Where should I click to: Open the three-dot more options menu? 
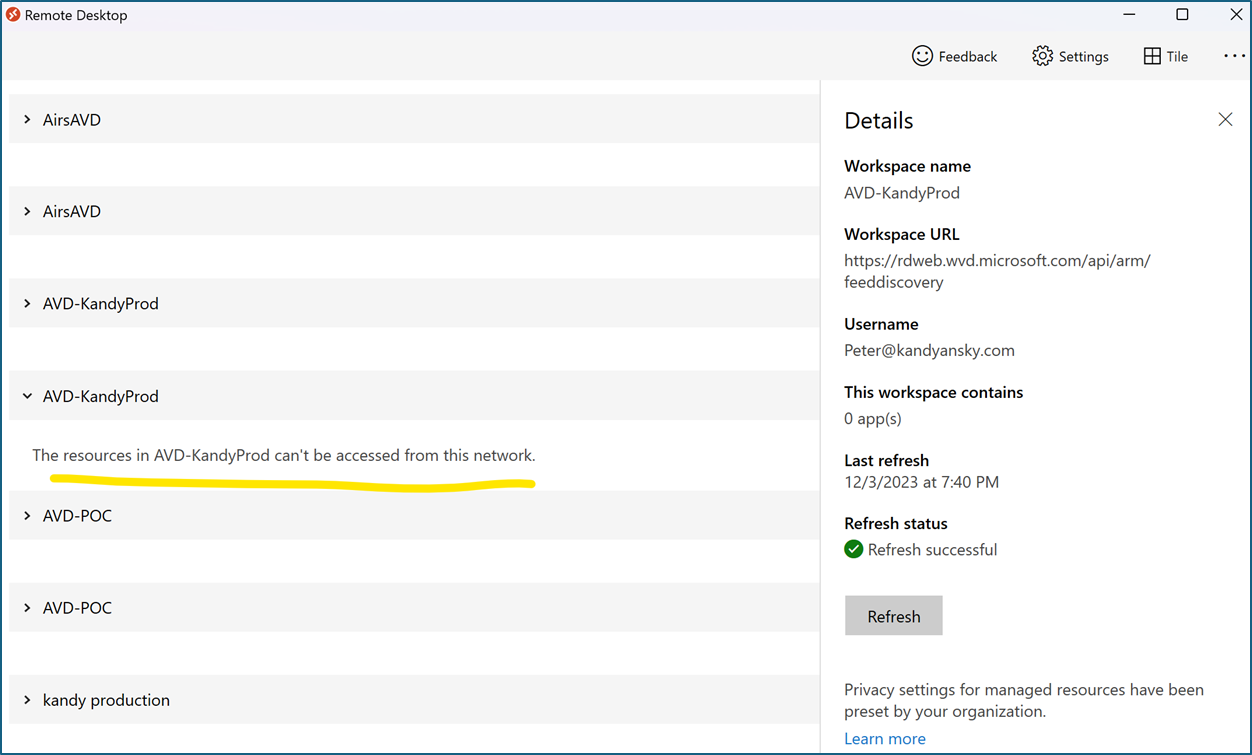(x=1234, y=56)
